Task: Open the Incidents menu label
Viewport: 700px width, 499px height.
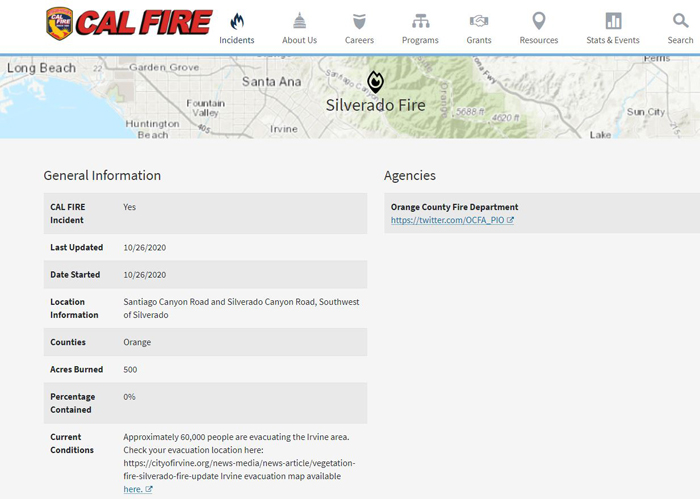Action: [237, 40]
